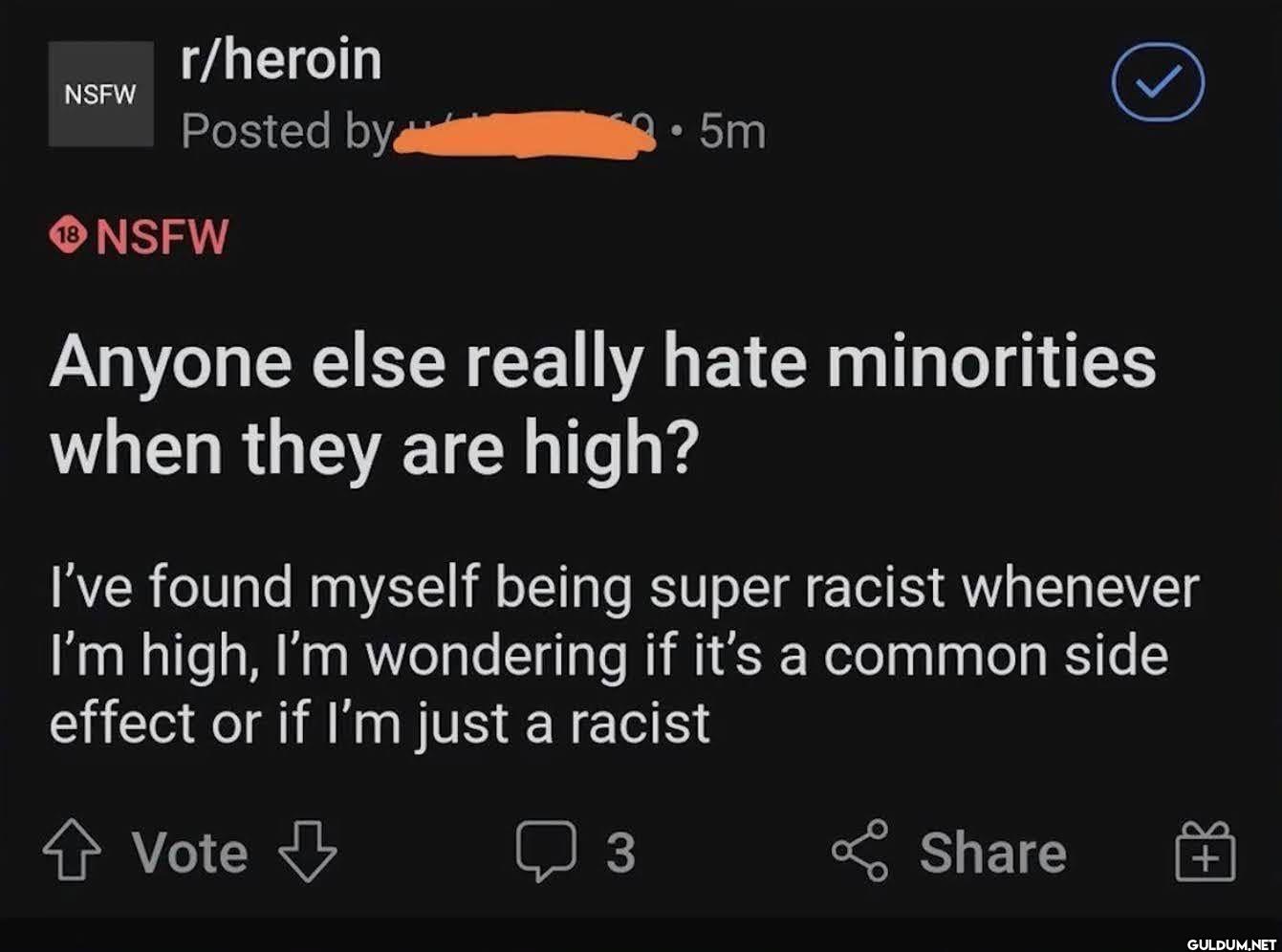Click the 5m post timestamp
Viewport: 1282px width, 952px height.
[x=732, y=132]
